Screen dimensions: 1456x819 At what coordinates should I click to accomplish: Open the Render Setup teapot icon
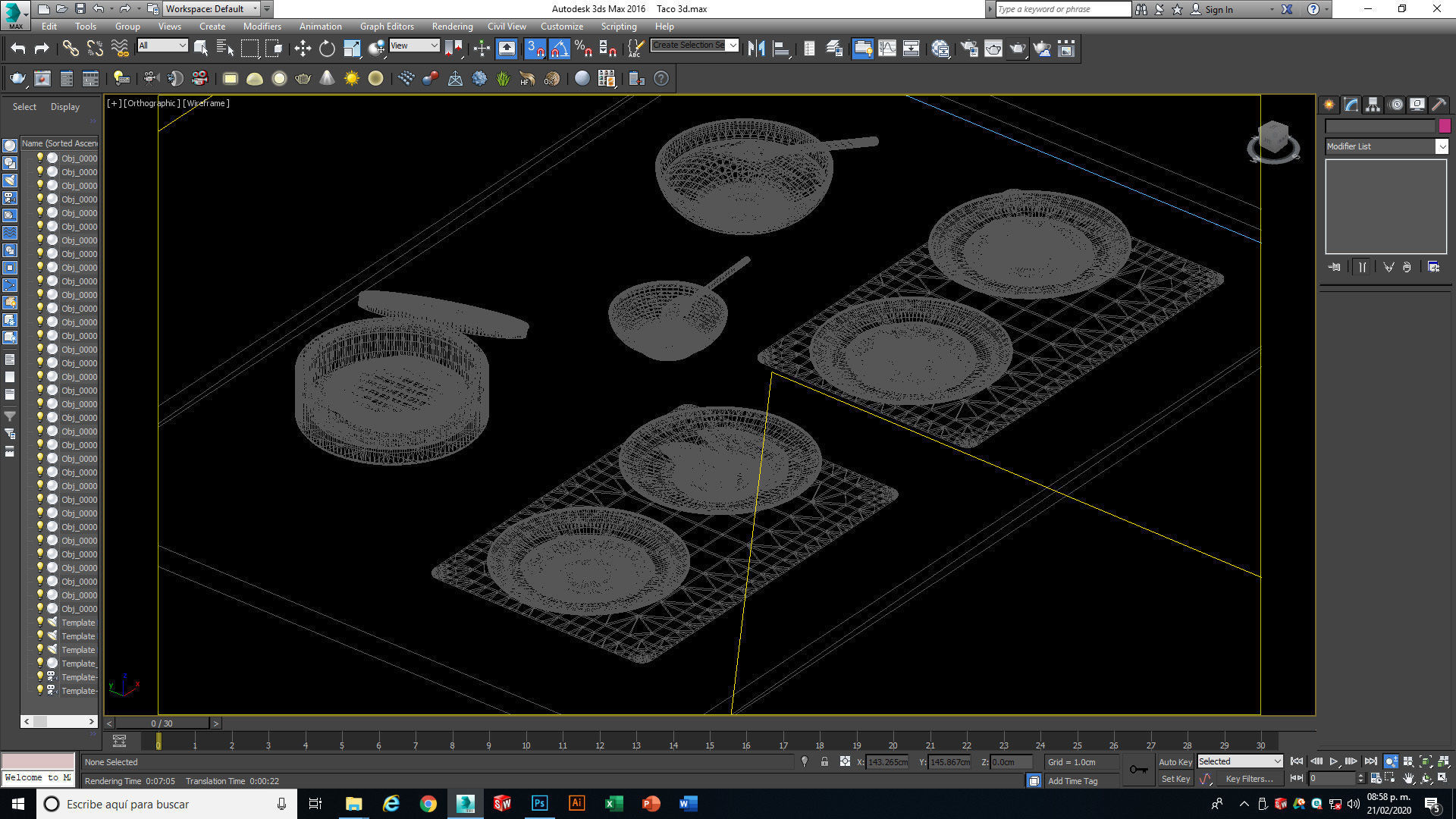(x=969, y=49)
